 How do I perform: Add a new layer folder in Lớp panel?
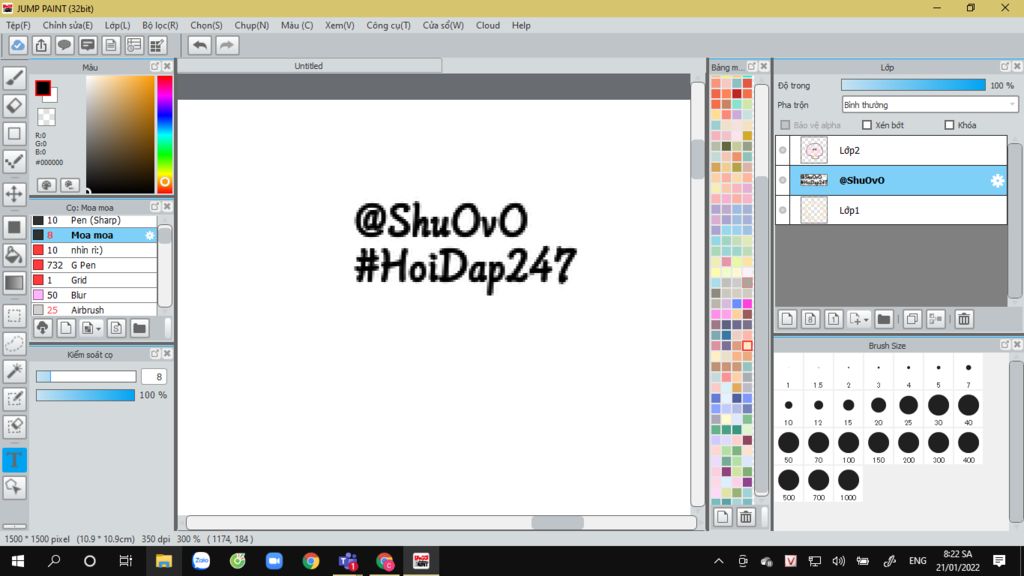884,319
